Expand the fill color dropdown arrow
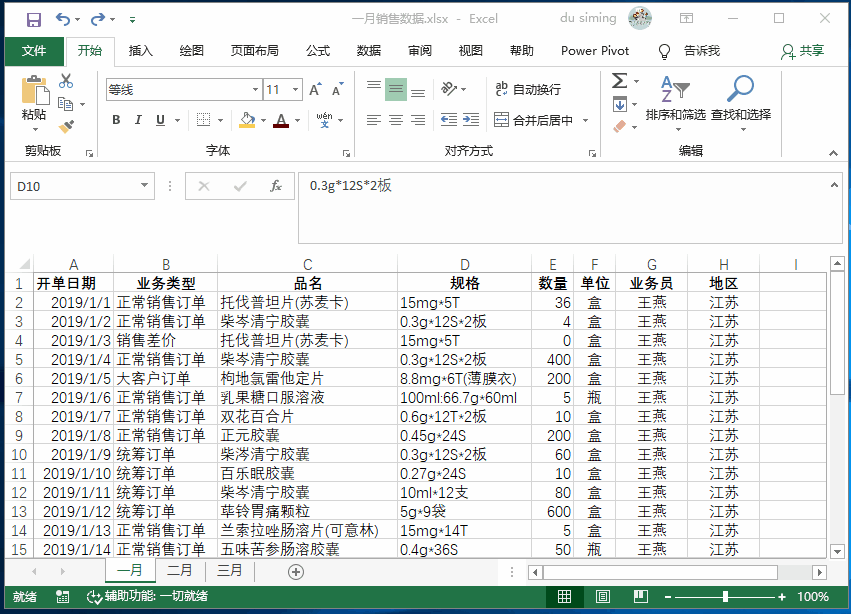 coord(264,118)
